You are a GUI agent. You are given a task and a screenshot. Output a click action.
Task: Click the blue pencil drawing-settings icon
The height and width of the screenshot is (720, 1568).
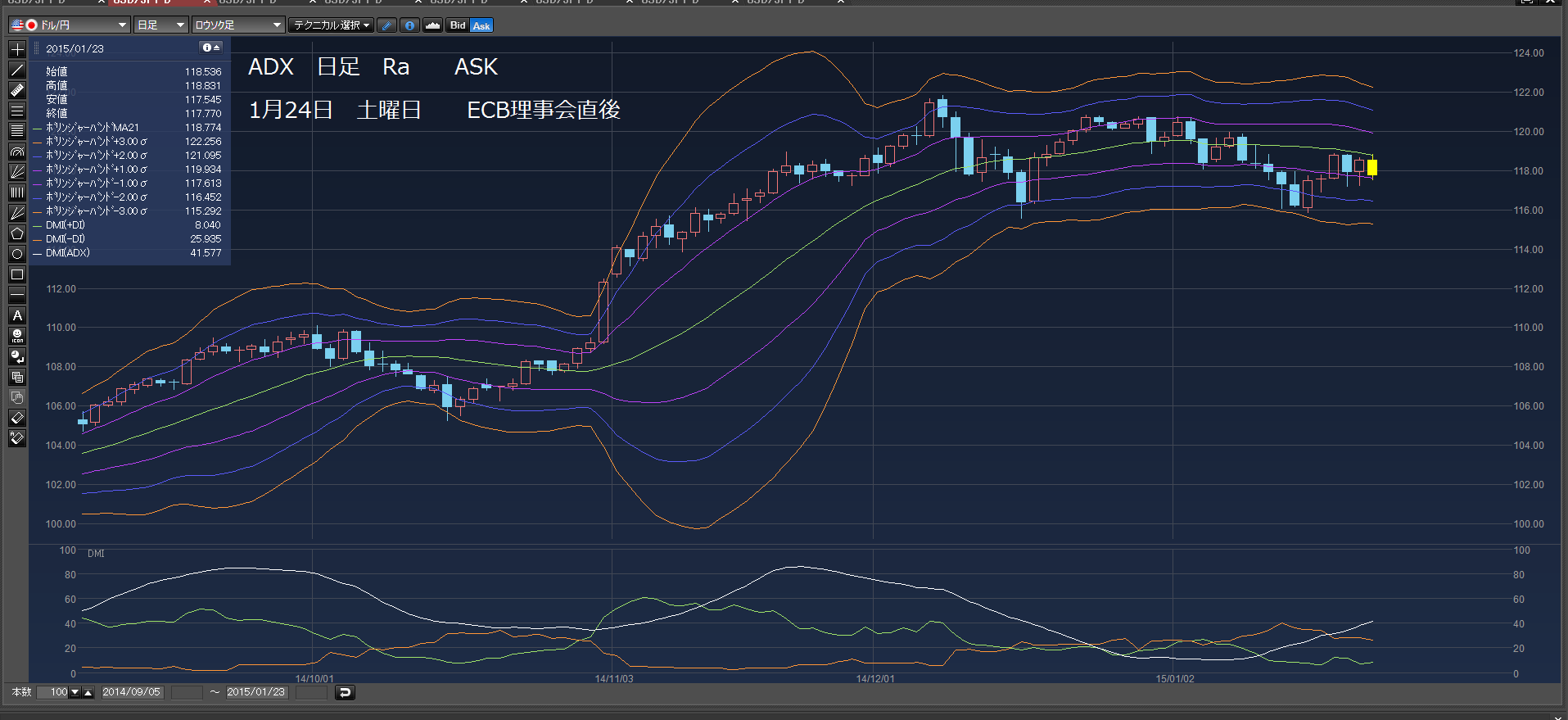387,25
